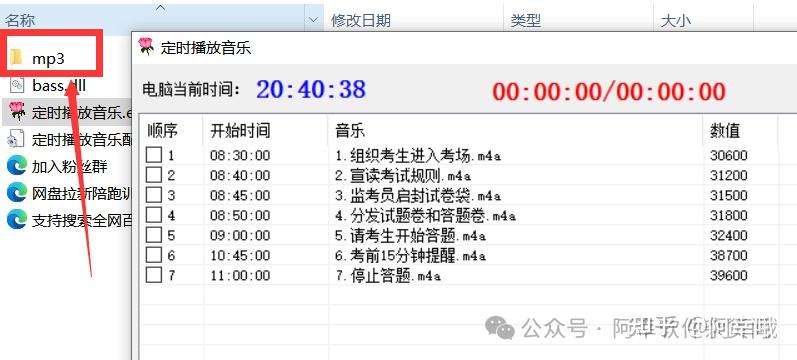The height and width of the screenshot is (360, 797).
Task: Click the red playback timer 00:00:00/00:00:00
Action: [609, 92]
